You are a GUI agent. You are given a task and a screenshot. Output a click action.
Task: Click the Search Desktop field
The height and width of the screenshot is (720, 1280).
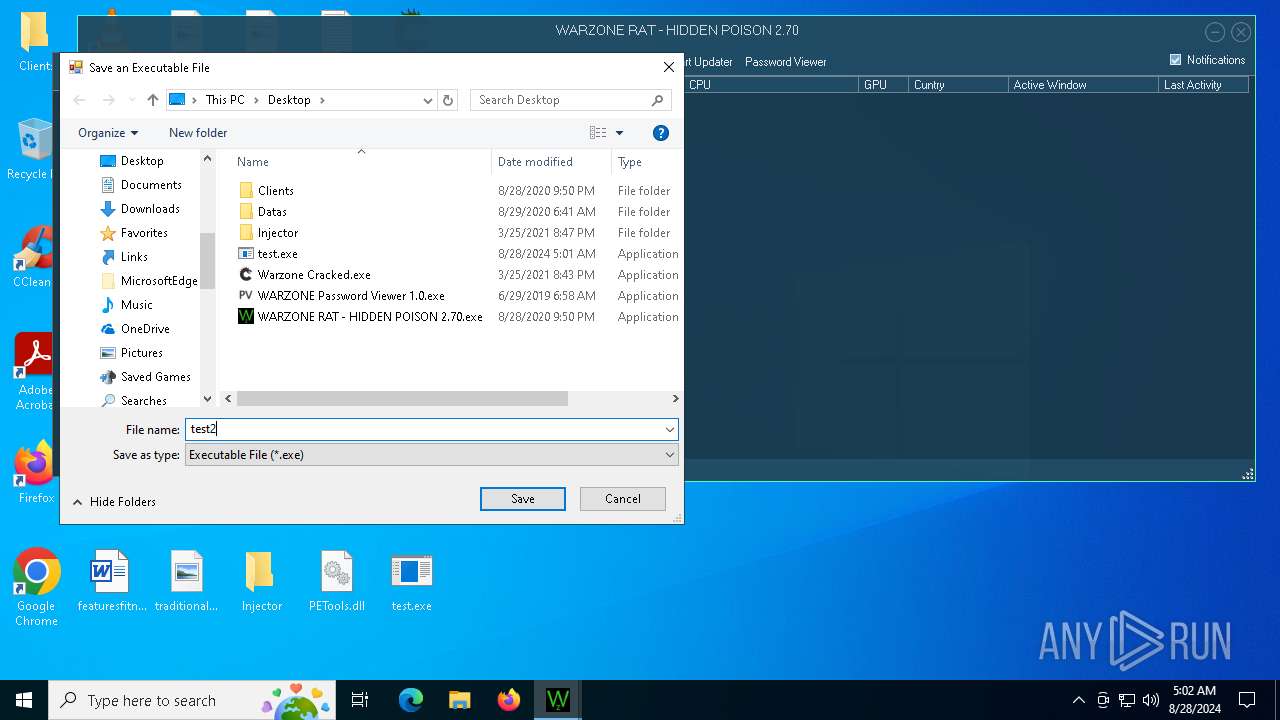click(x=560, y=100)
